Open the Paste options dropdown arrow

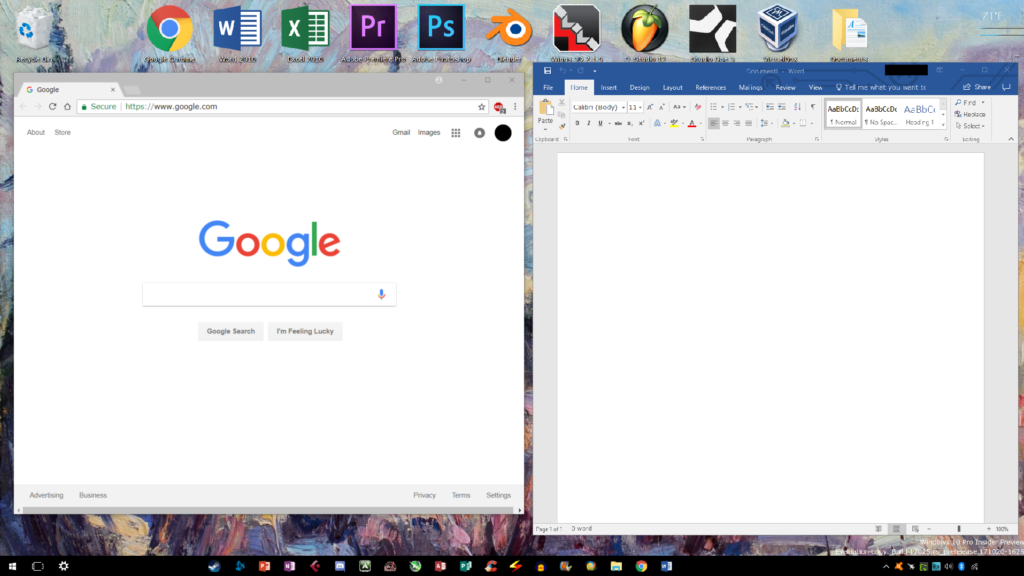point(545,128)
